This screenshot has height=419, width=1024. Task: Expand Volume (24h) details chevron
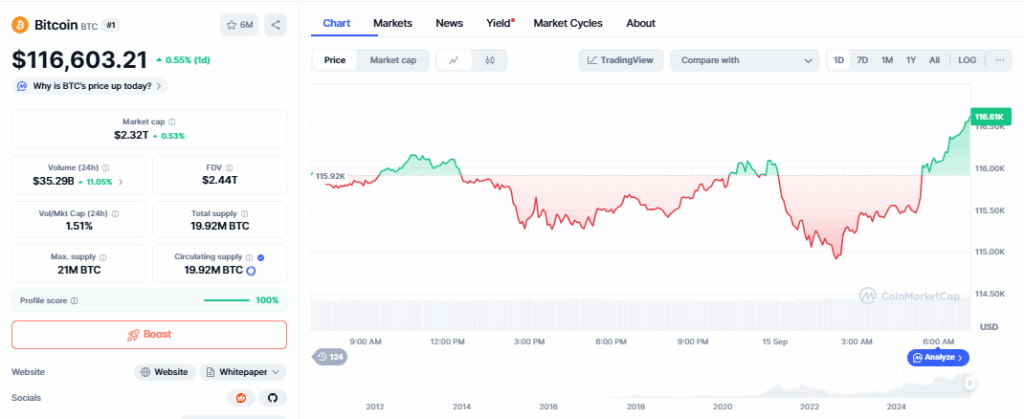point(120,181)
